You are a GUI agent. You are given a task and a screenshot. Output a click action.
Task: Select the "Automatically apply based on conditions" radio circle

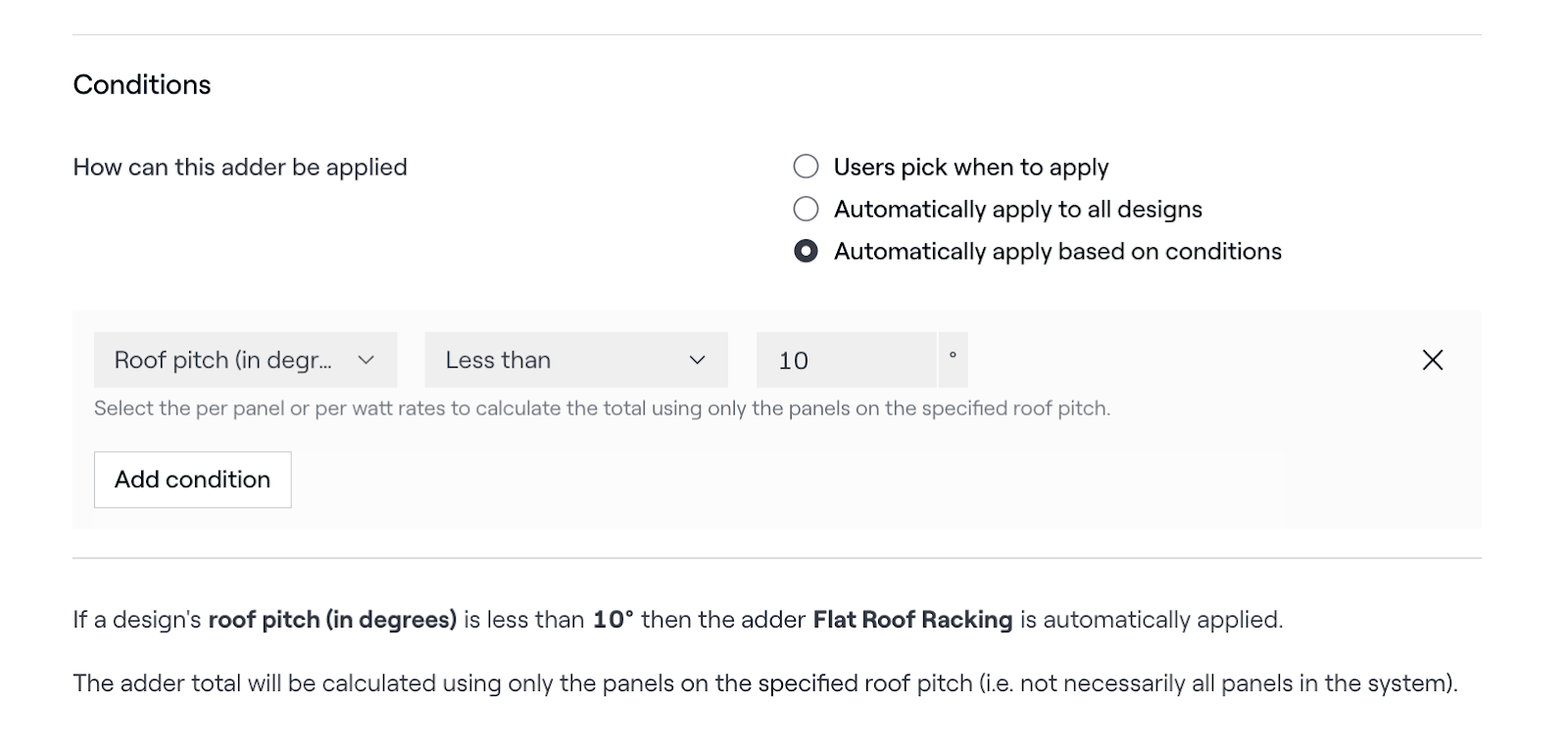point(806,252)
